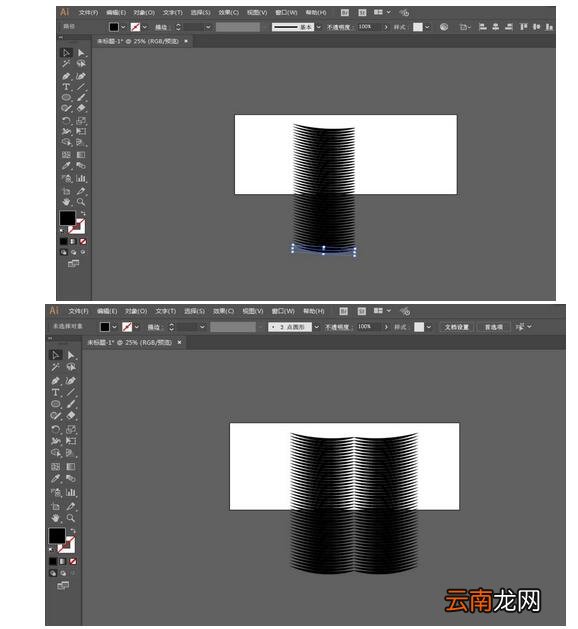The width and height of the screenshot is (578, 629).
Task: Select the Zoom tool in lower window
Action: [71, 518]
